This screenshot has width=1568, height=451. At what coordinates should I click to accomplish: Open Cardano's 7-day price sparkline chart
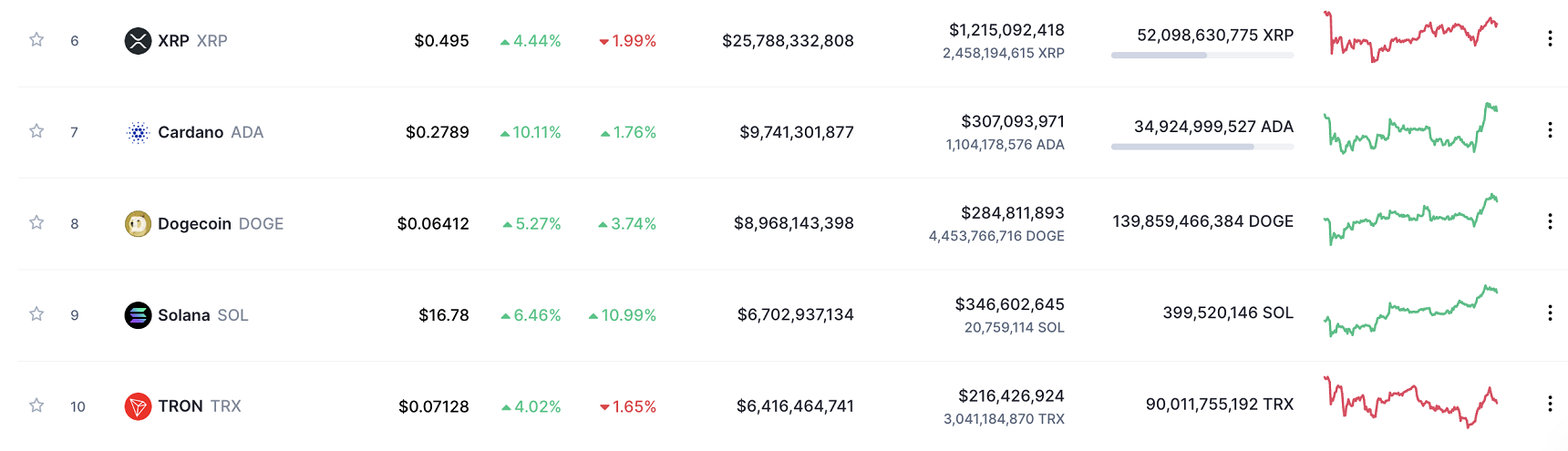[1410, 129]
